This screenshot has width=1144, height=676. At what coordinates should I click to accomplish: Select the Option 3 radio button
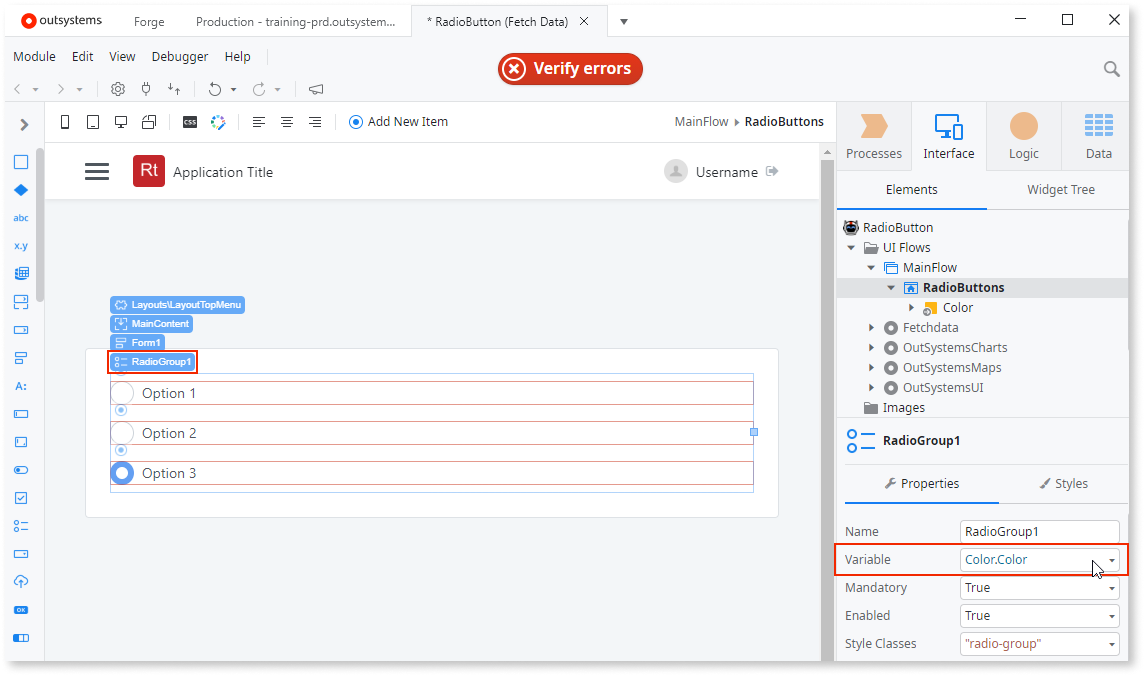click(122, 473)
